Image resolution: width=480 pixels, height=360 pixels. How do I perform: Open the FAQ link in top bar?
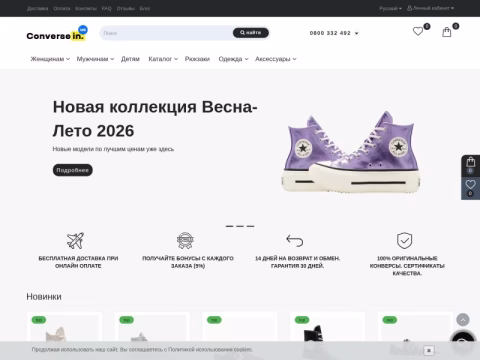(x=107, y=8)
